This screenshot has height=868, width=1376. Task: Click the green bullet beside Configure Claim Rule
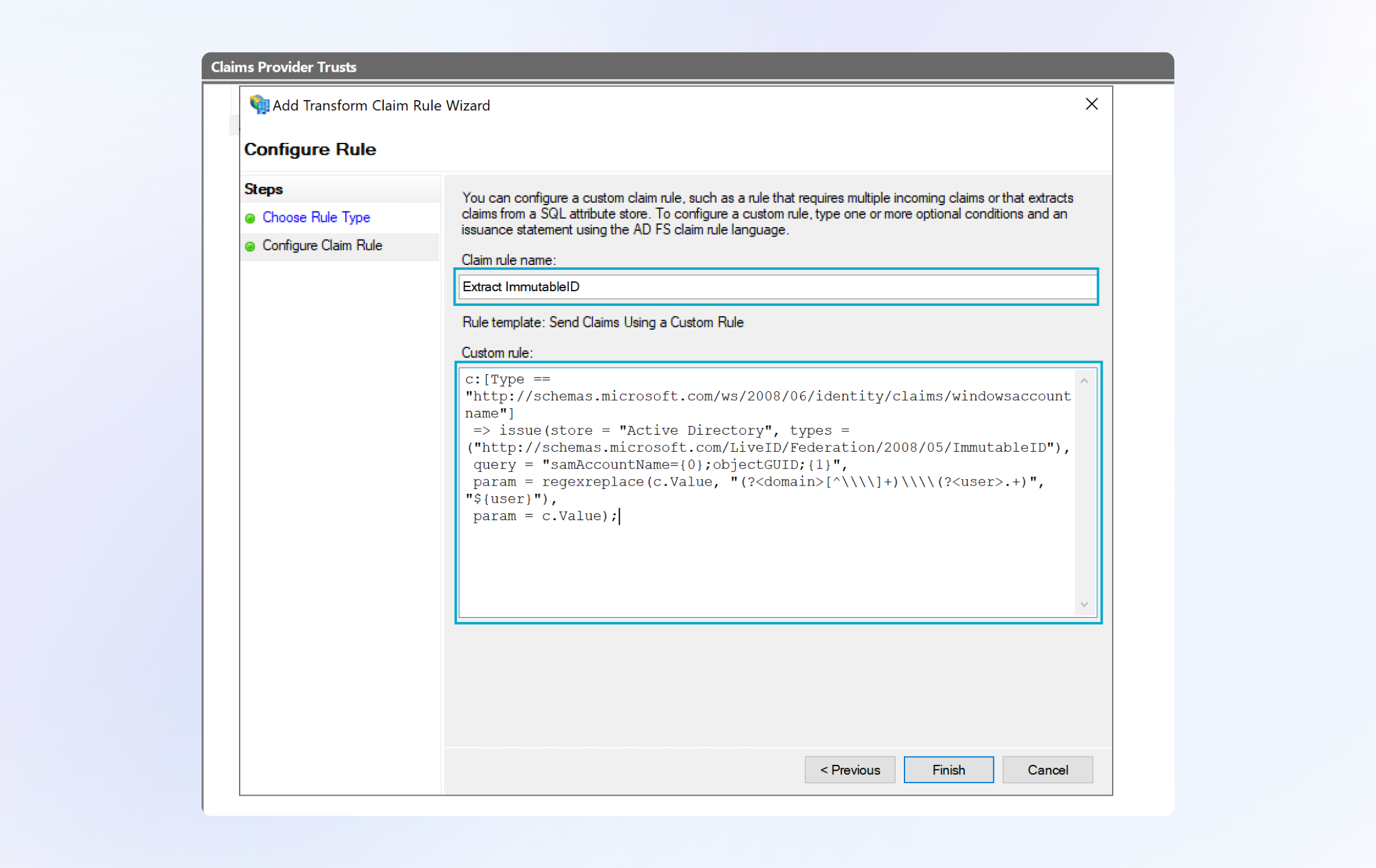tap(250, 246)
